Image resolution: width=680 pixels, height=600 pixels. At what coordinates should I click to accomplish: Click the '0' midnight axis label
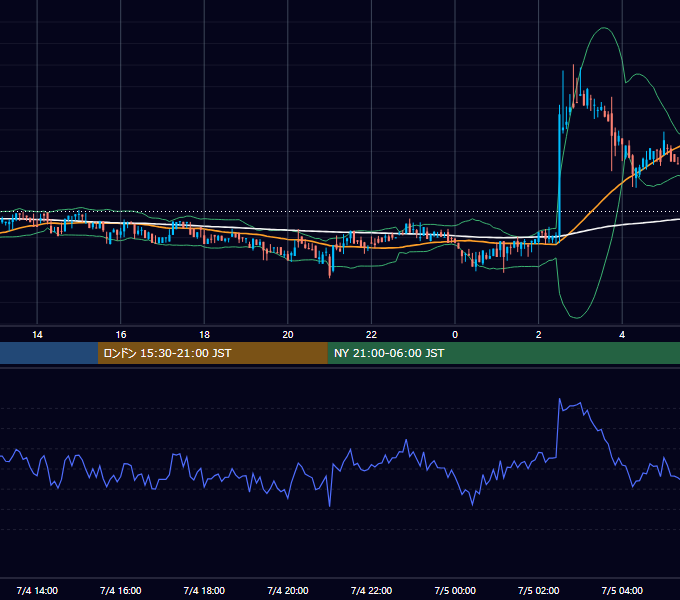[x=455, y=335]
